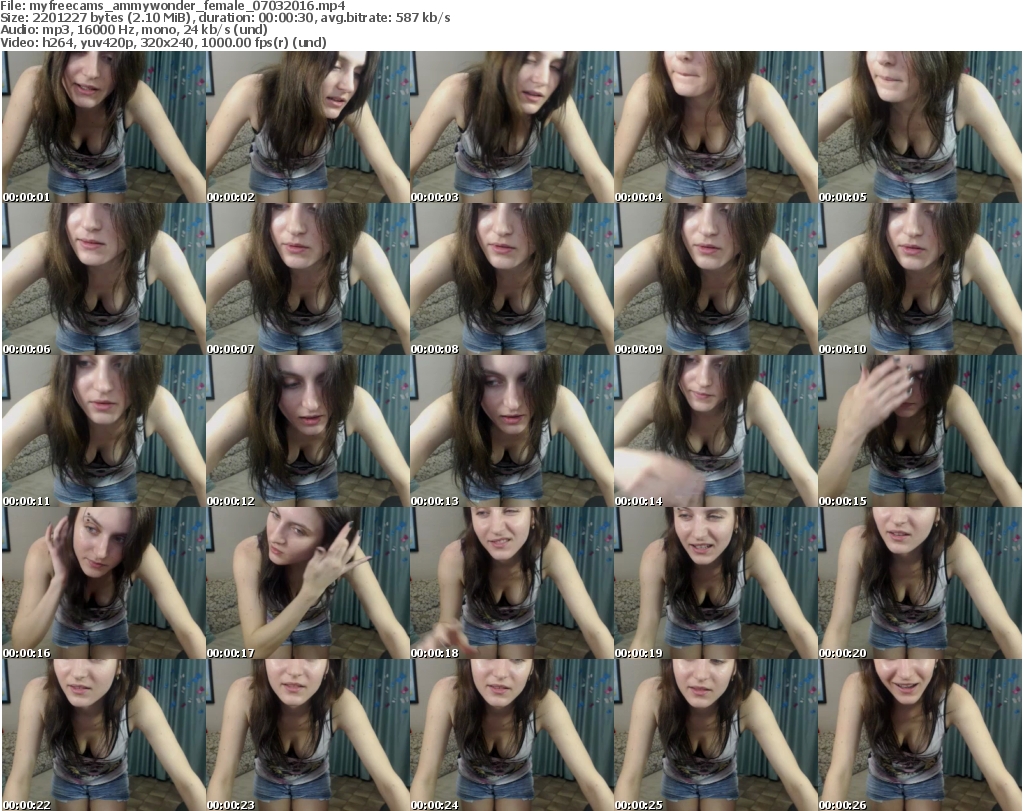Viewport: 1024px width, 811px height.
Task: Pick the last frame stamped 00:00:26
Action: pos(920,735)
